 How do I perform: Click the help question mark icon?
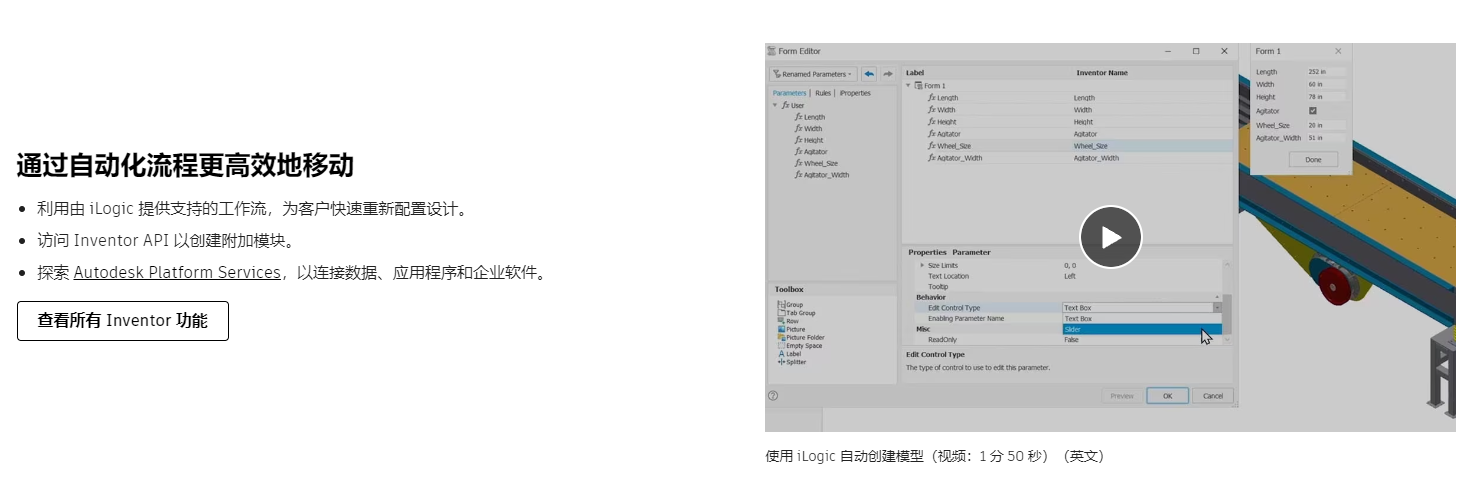pyautogui.click(x=773, y=396)
